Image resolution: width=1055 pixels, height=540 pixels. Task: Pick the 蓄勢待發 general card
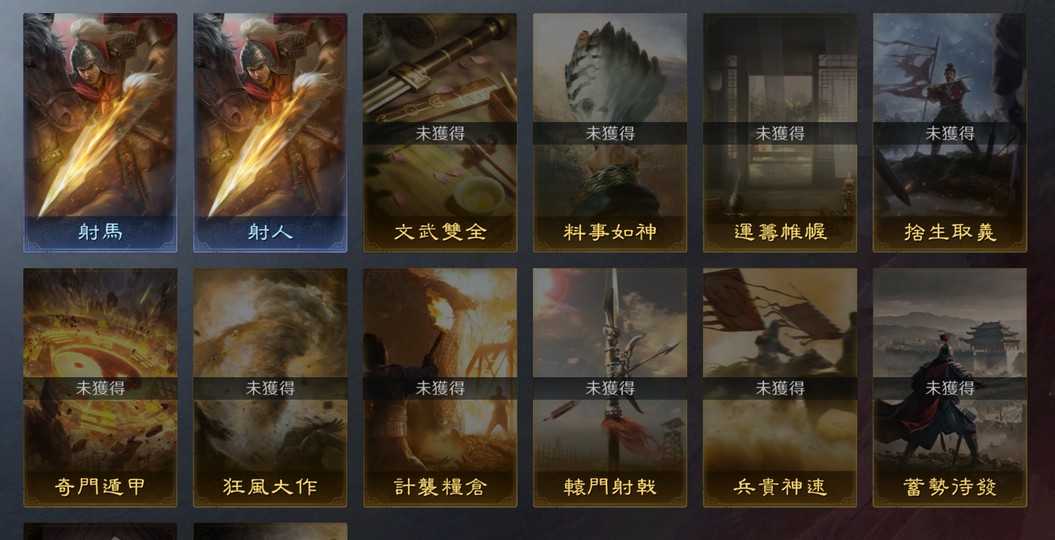click(950, 388)
